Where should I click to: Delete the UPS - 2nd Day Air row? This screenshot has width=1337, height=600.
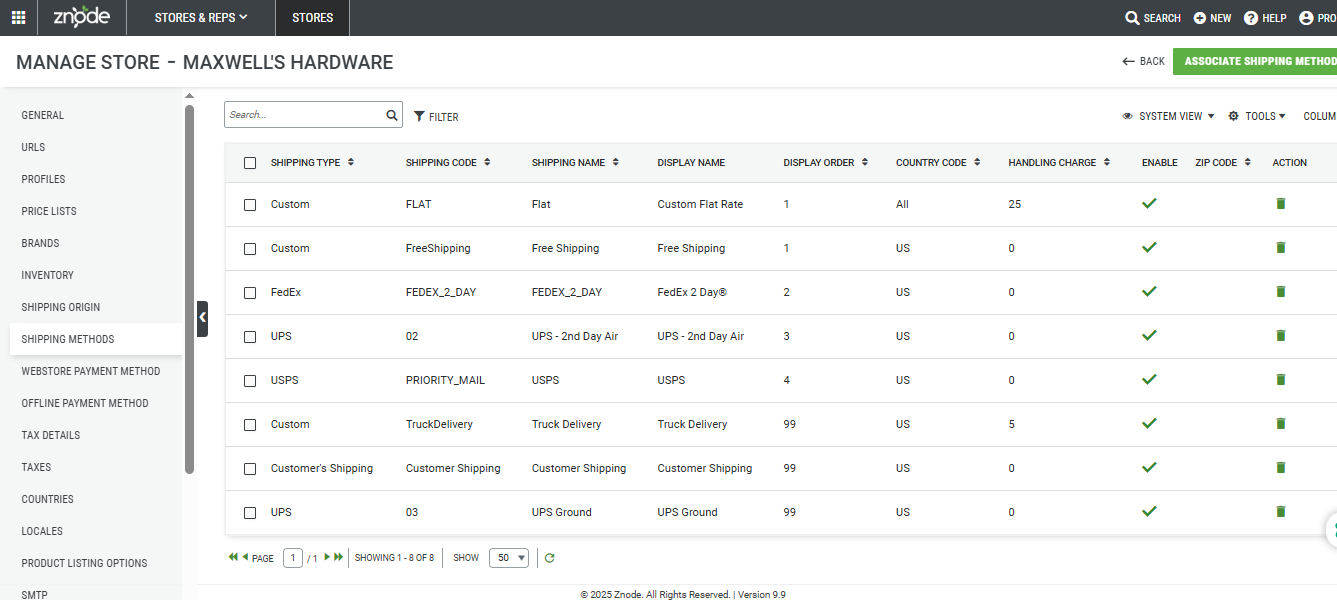tap(1281, 336)
